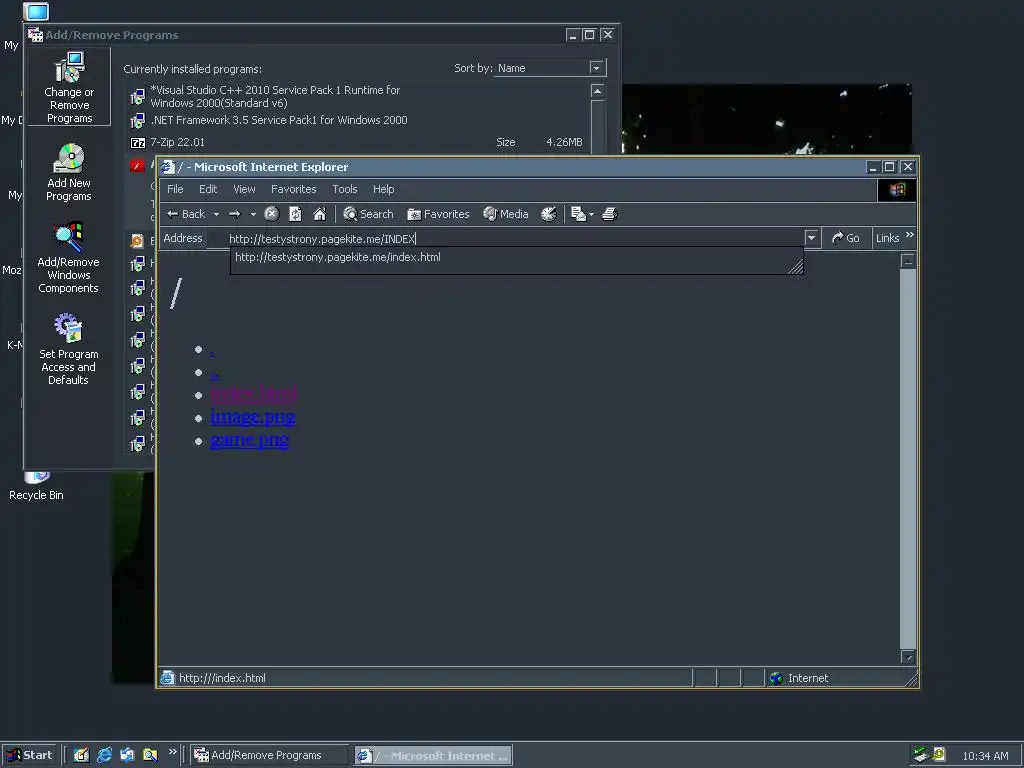Open the Sort by Name dropdown
The image size is (1024, 768).
click(x=550, y=68)
